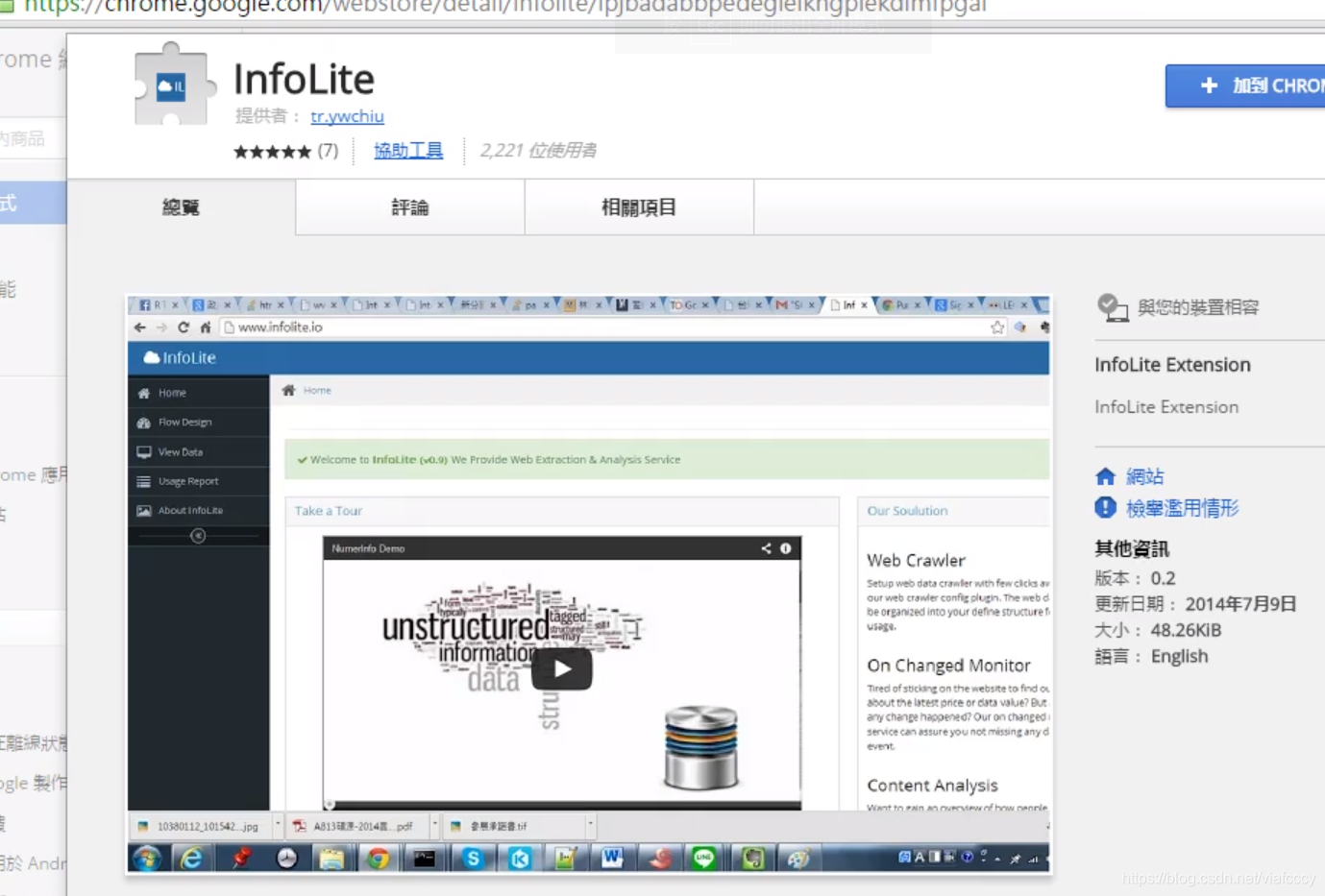Click the house icon beside the Home breadcrumb
This screenshot has height=896, width=1325.
click(288, 390)
